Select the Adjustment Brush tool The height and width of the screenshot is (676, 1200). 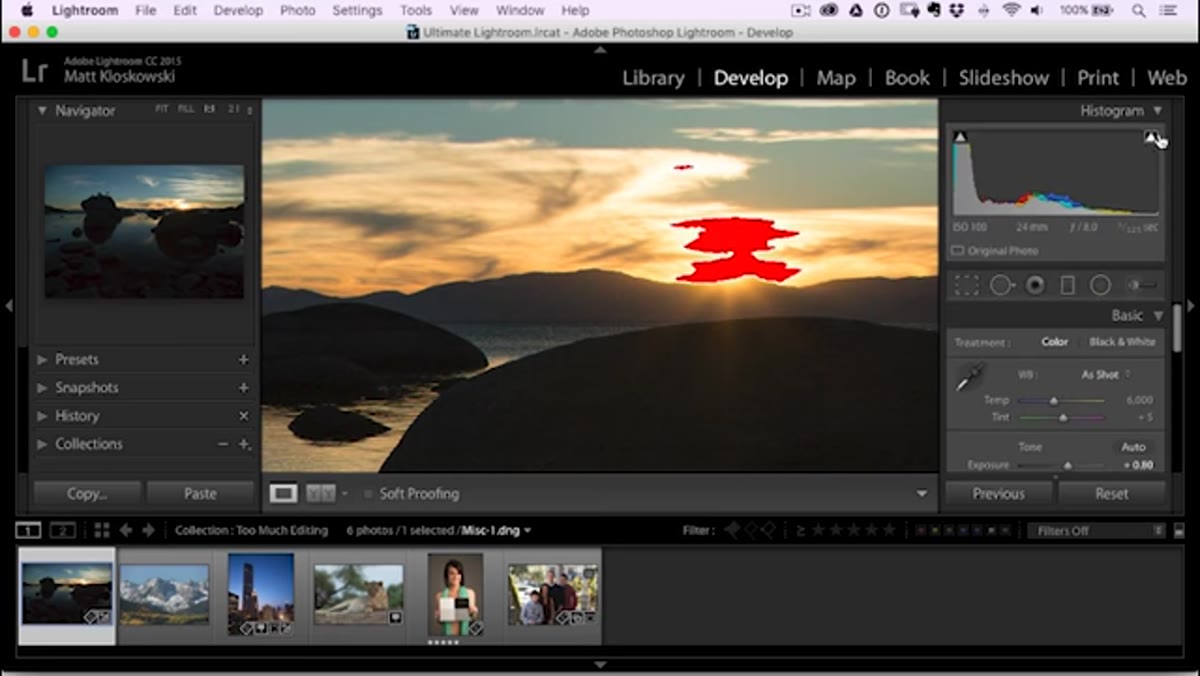point(1142,286)
